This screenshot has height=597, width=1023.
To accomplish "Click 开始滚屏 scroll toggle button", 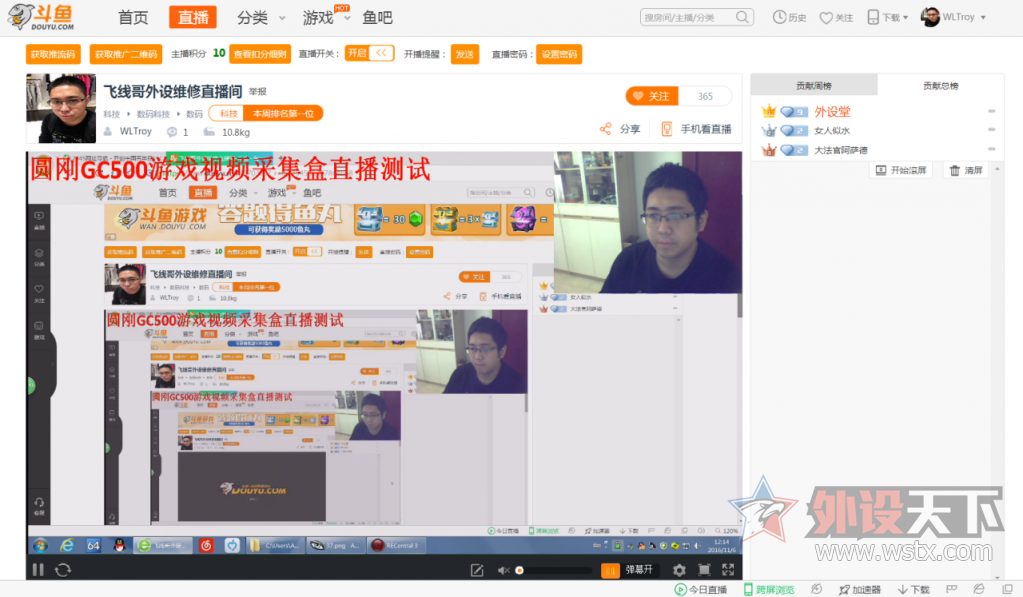I will (x=900, y=170).
